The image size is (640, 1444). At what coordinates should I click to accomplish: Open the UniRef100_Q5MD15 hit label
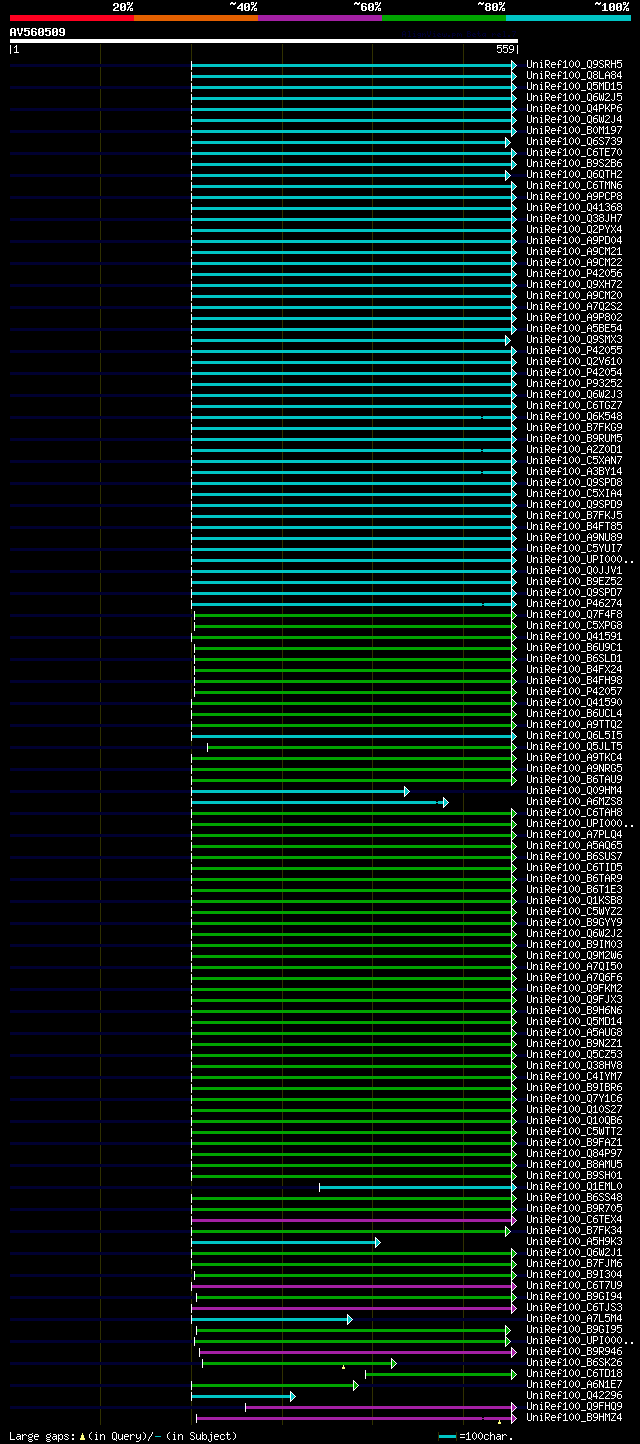[x=574, y=86]
